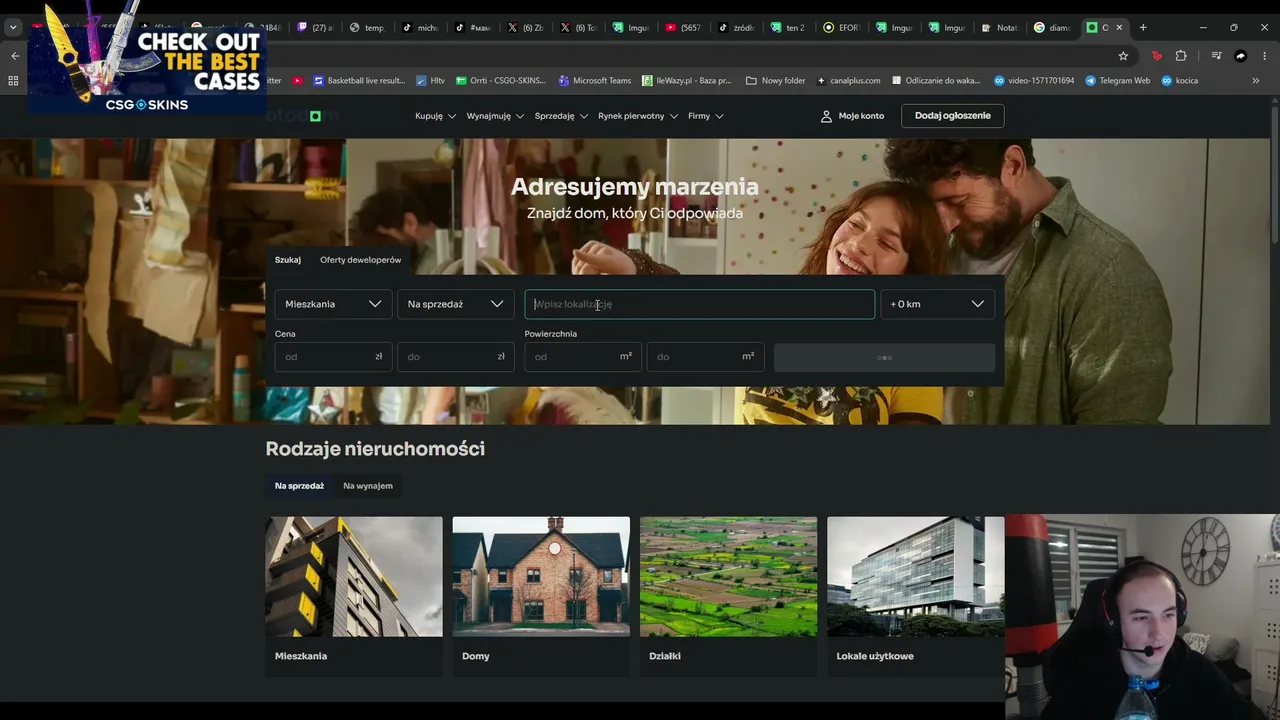Switch listings to Na wynajem
This screenshot has height=720, width=1280.
(368, 486)
